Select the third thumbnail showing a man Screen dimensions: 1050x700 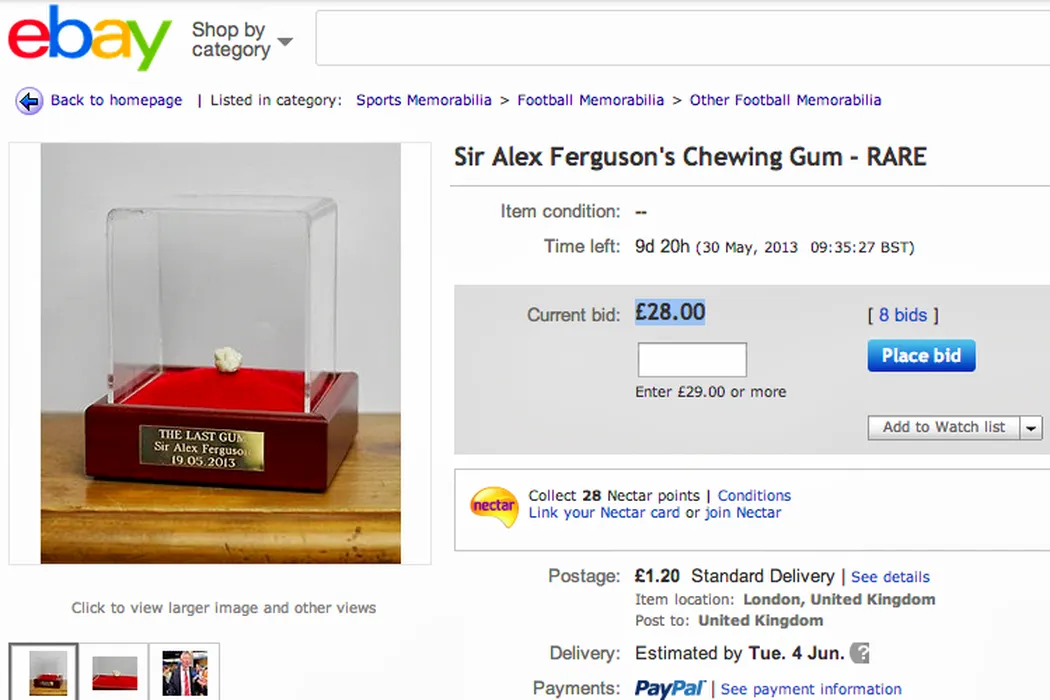coord(185,672)
